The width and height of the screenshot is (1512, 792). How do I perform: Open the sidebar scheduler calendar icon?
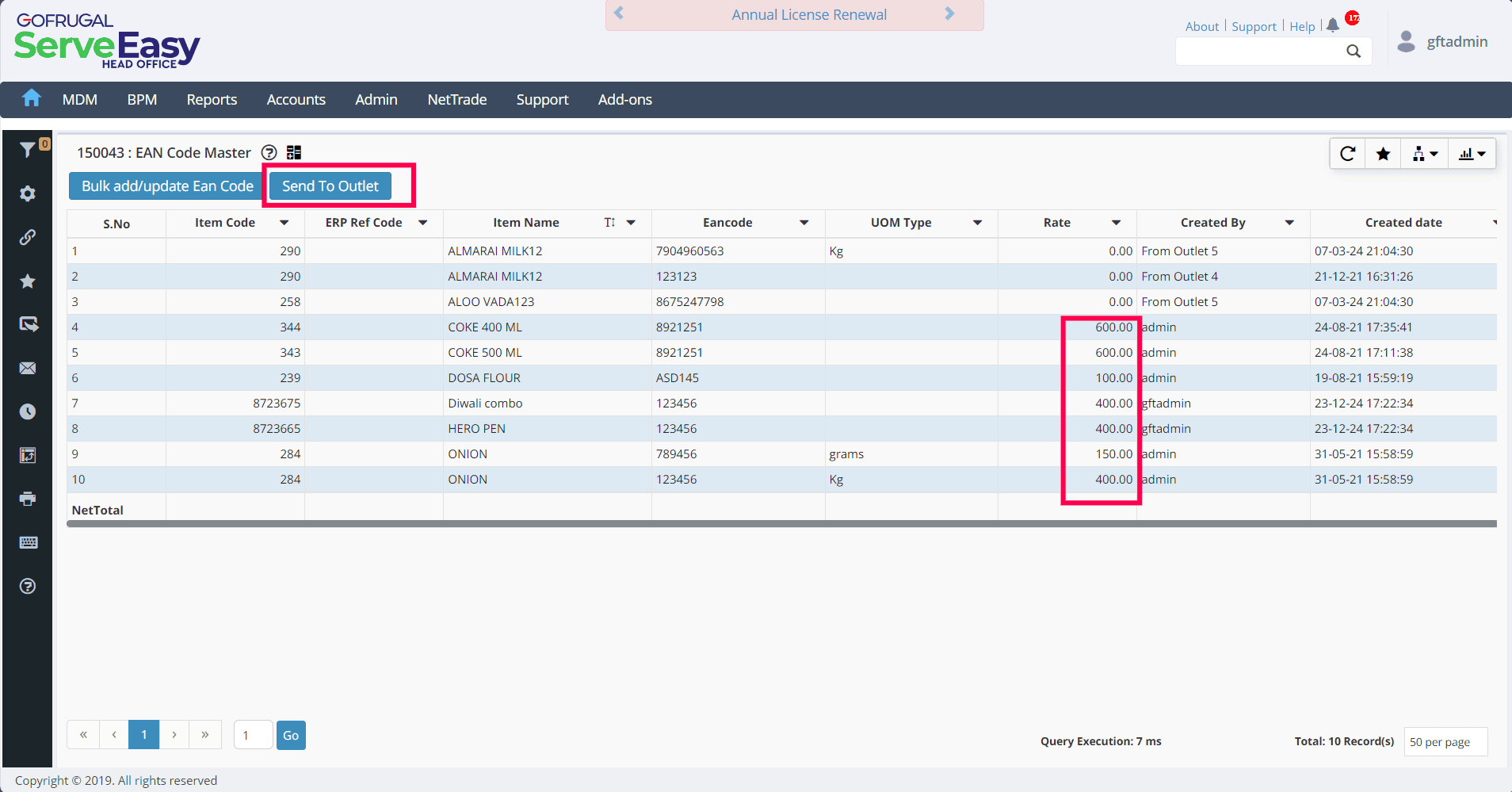(x=28, y=455)
